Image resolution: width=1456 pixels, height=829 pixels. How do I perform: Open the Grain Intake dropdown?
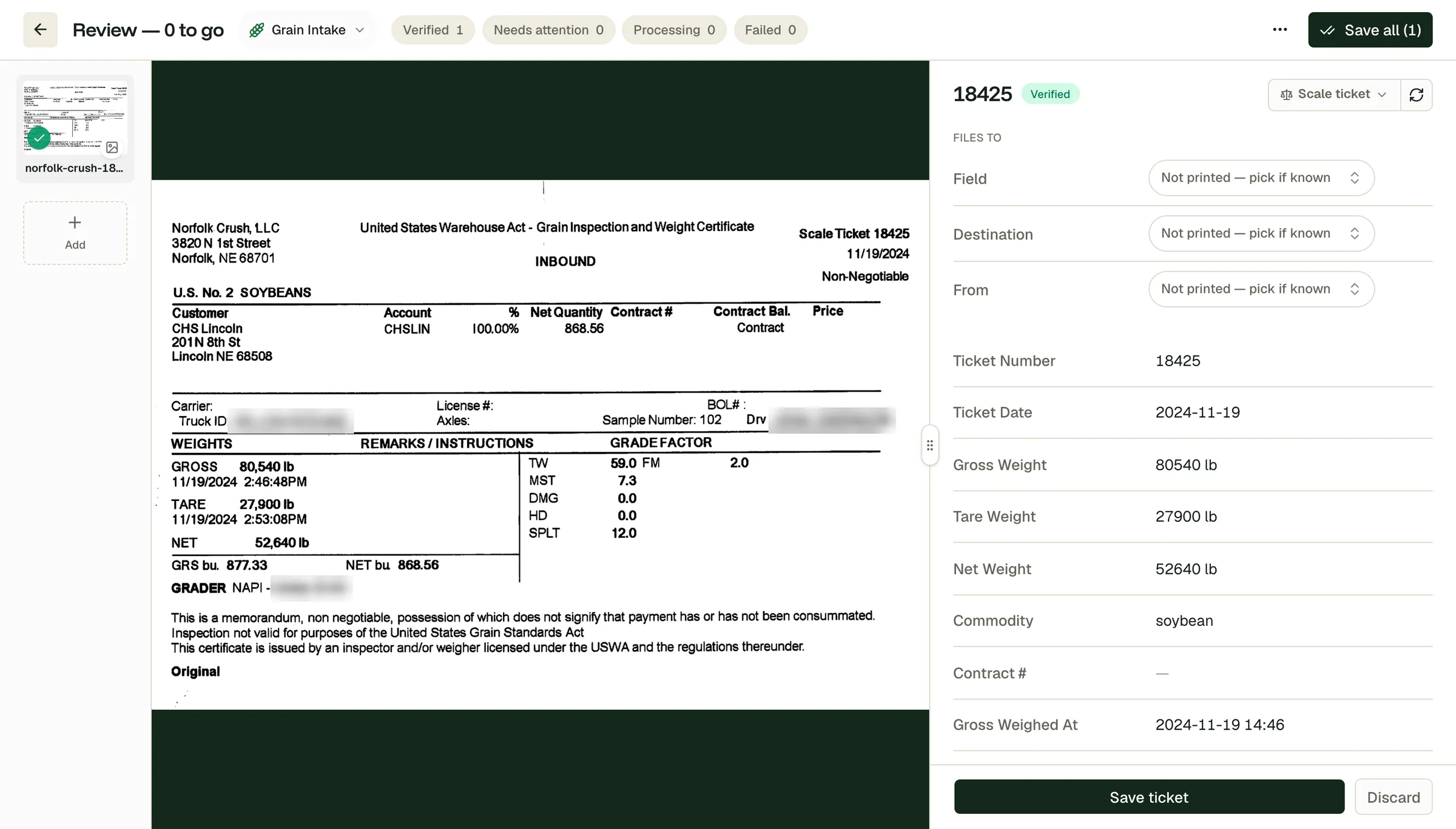tap(307, 30)
